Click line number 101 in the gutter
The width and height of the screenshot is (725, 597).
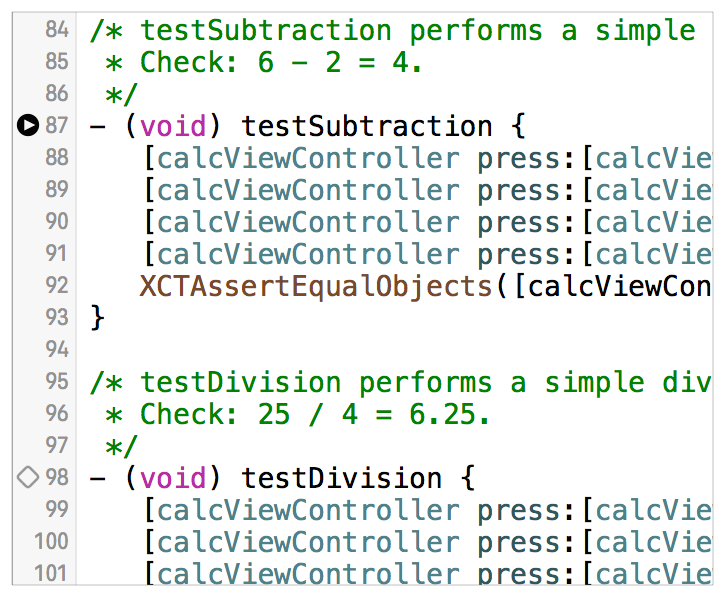[x=54, y=574]
